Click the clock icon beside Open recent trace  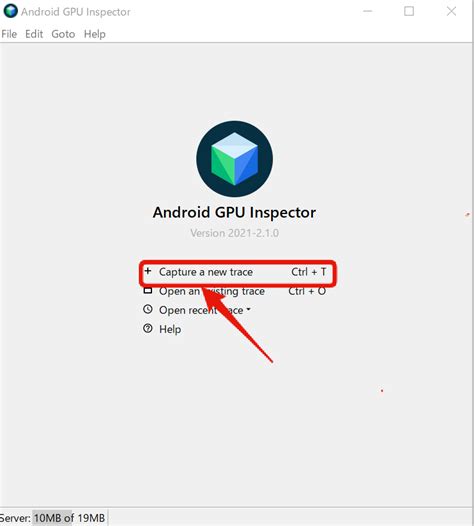pyautogui.click(x=148, y=309)
